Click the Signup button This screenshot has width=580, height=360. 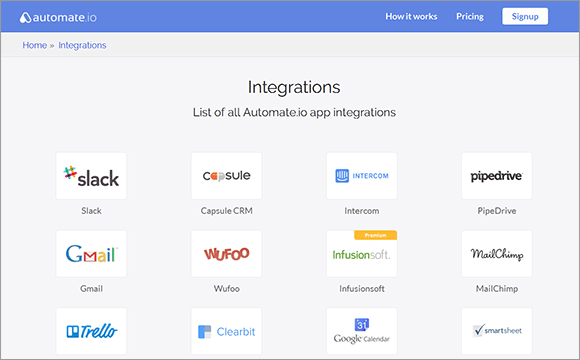pyautogui.click(x=525, y=17)
